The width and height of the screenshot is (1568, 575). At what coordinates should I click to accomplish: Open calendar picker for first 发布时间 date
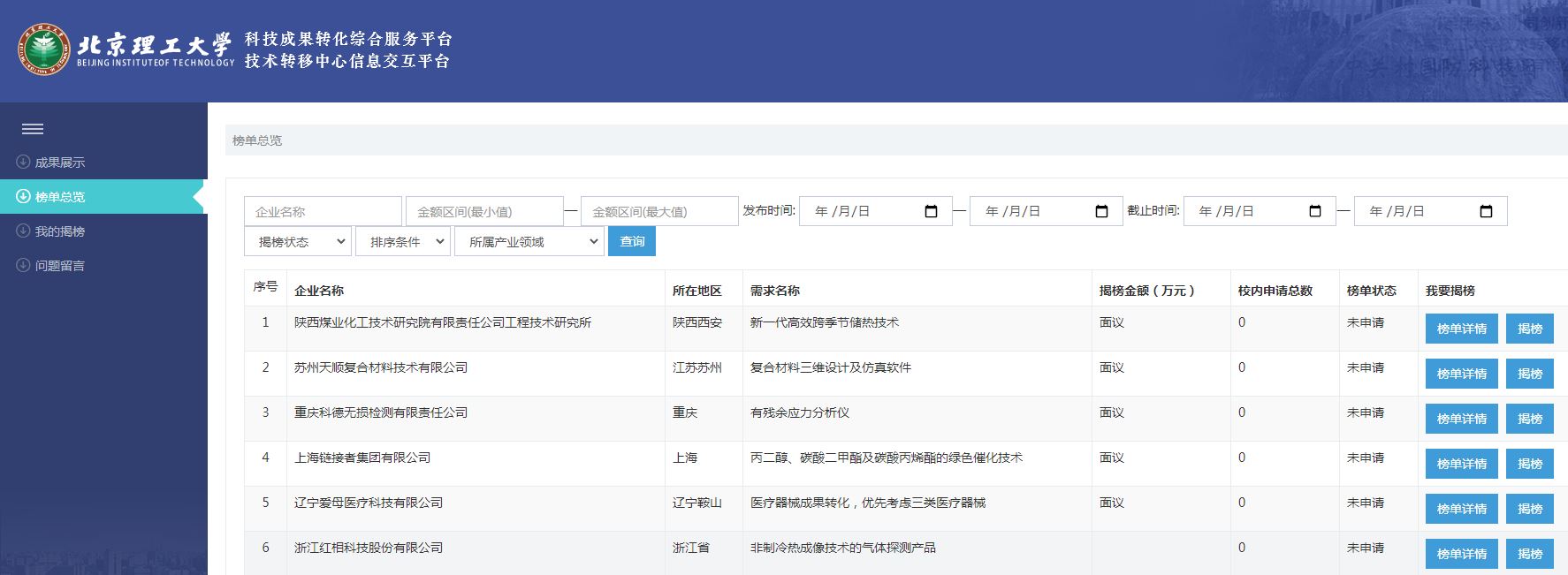(931, 212)
